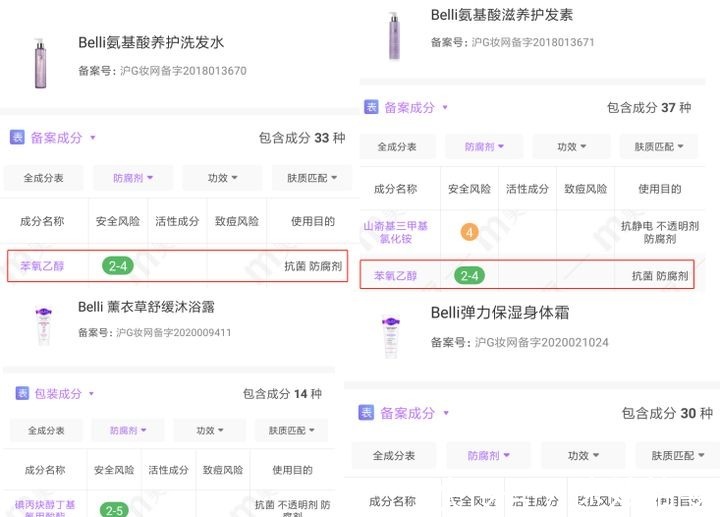Click 成分名称 column header in body cream panel
Viewport: 720px width, 517px height.
pyautogui.click(x=393, y=501)
